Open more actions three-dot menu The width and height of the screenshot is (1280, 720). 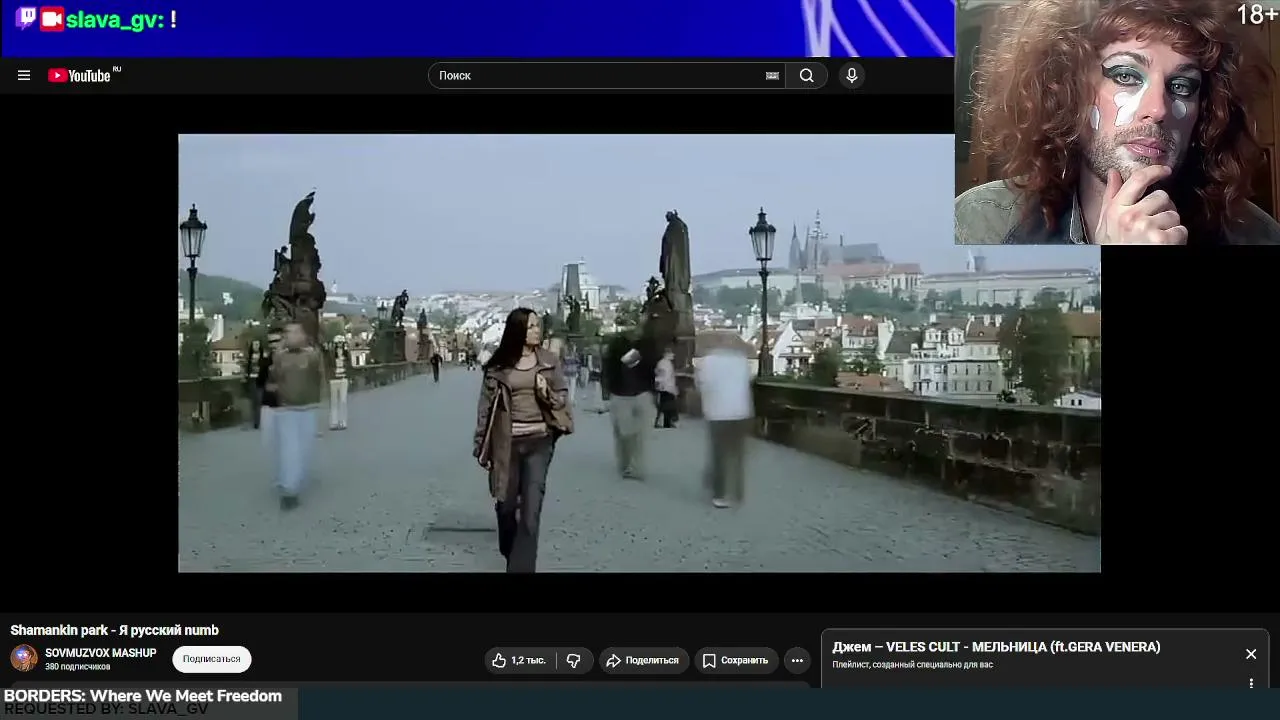797,660
